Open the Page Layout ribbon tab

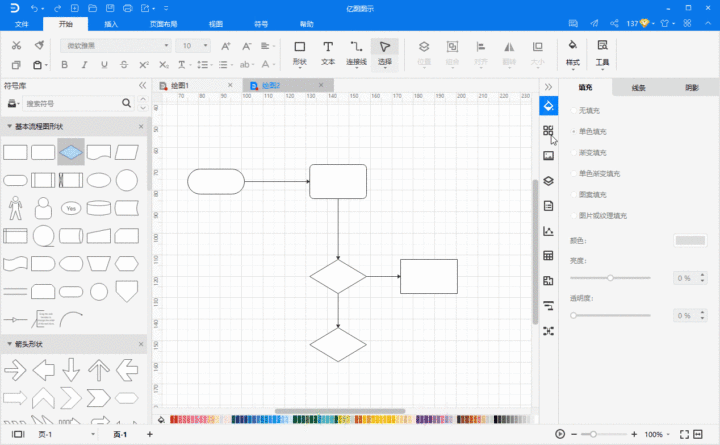pyautogui.click(x=163, y=24)
